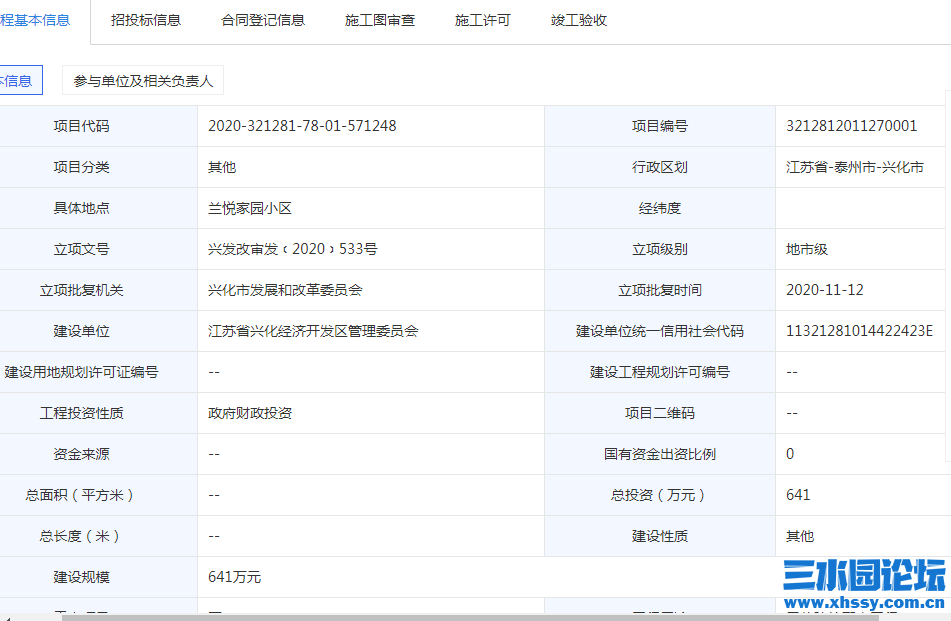Go to the 施工许可 tab
The width and height of the screenshot is (951, 621).
point(483,20)
